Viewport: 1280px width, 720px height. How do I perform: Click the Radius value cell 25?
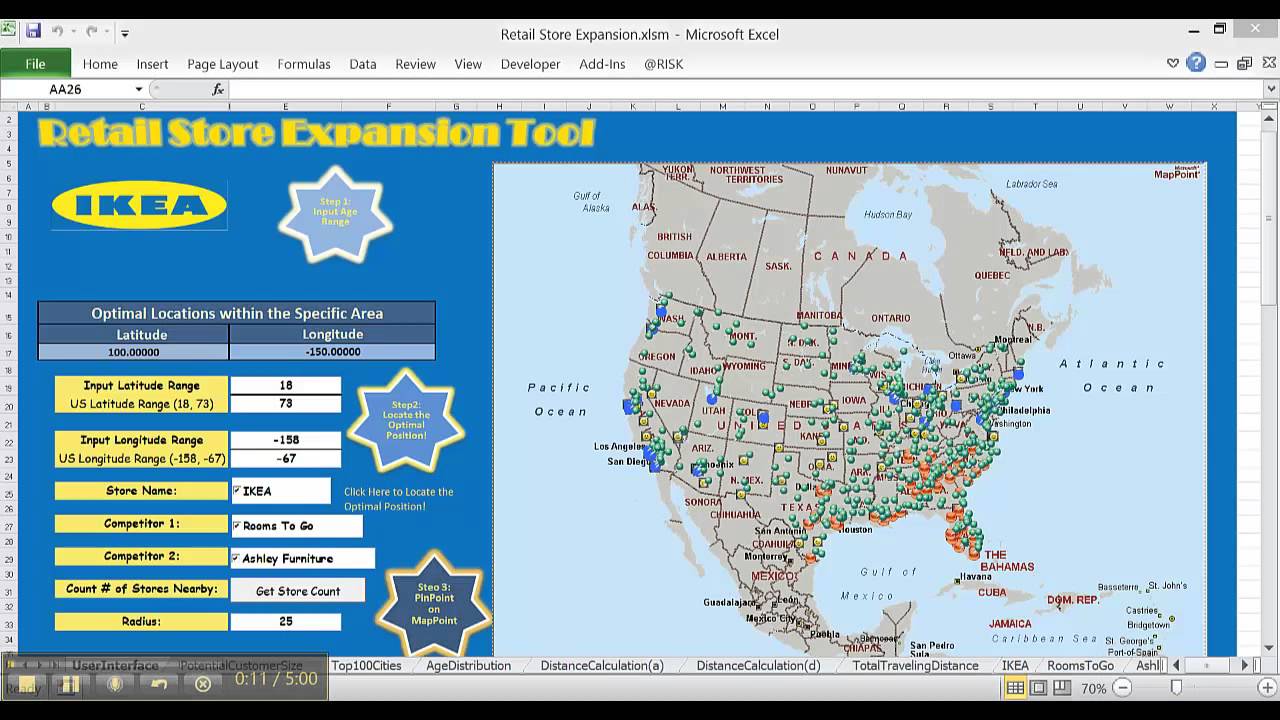point(285,621)
